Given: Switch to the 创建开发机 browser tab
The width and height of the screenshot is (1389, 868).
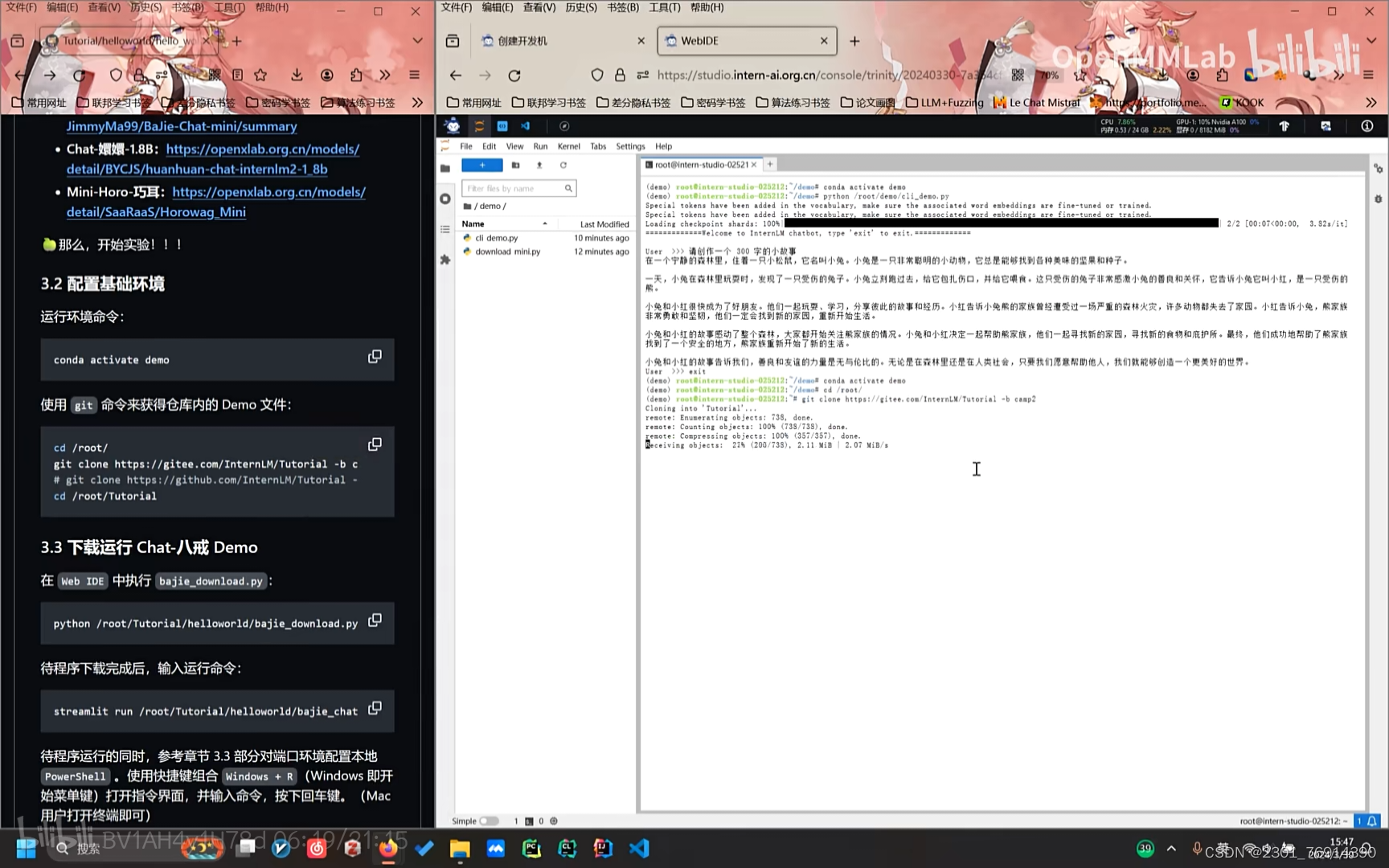Looking at the screenshot, I should click(563, 40).
